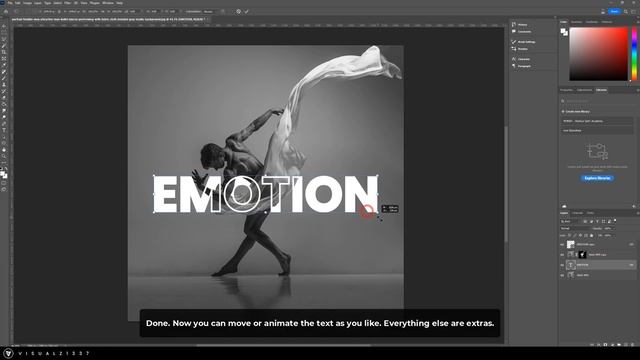Viewport: 640px width, 360px height.
Task: Open the Window menu
Action: tap(108, 3)
